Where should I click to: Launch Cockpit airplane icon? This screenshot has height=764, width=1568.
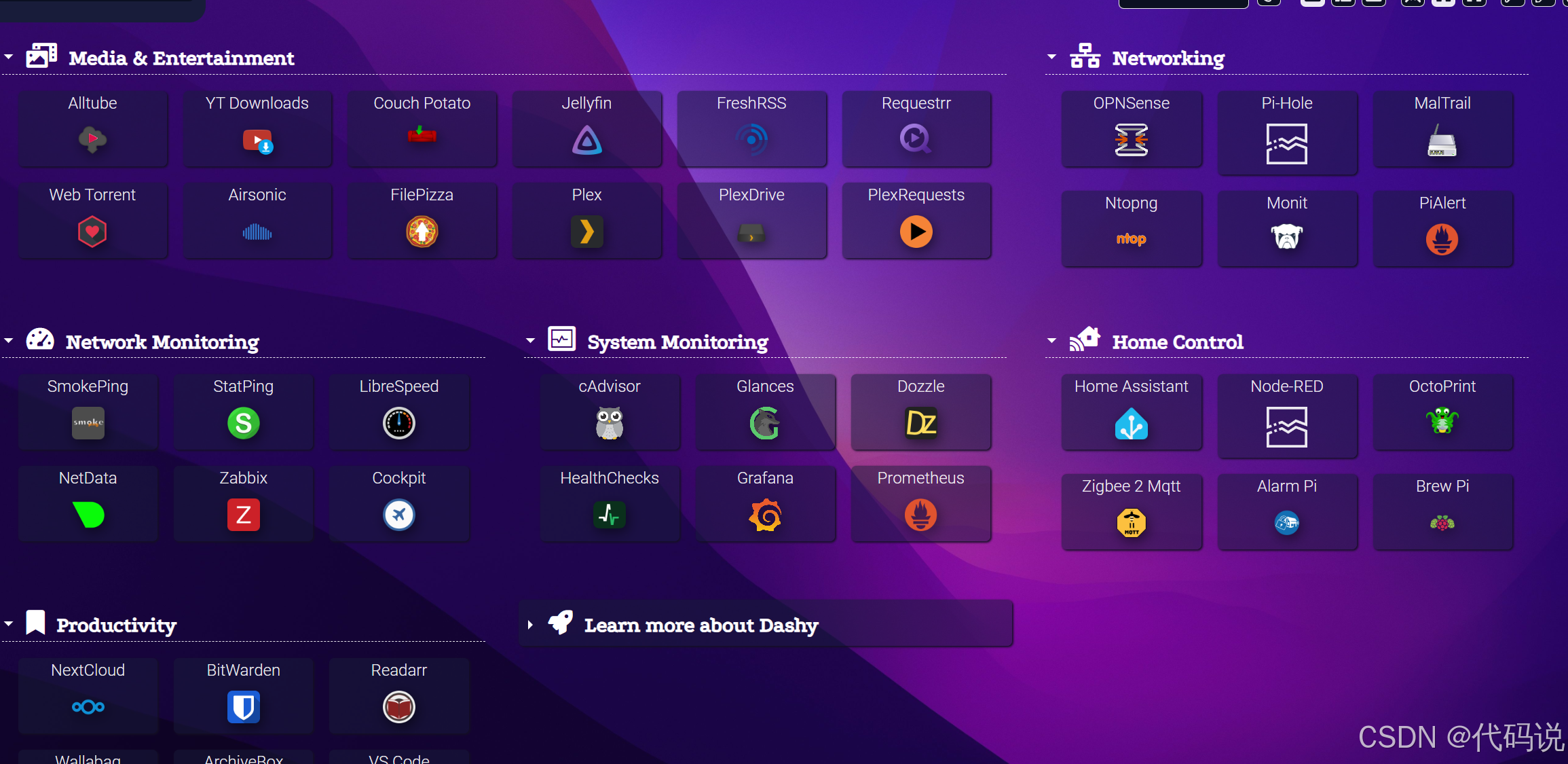pos(398,515)
